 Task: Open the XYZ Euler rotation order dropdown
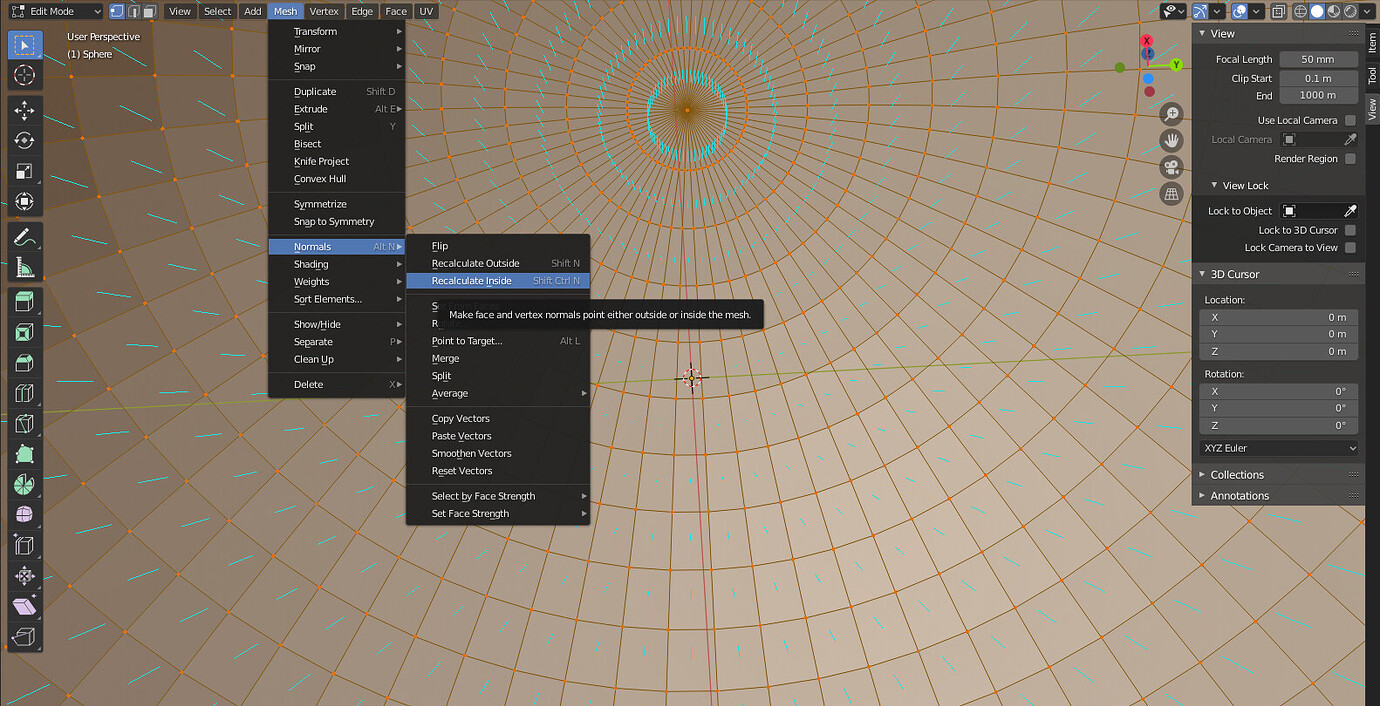[x=1278, y=446]
